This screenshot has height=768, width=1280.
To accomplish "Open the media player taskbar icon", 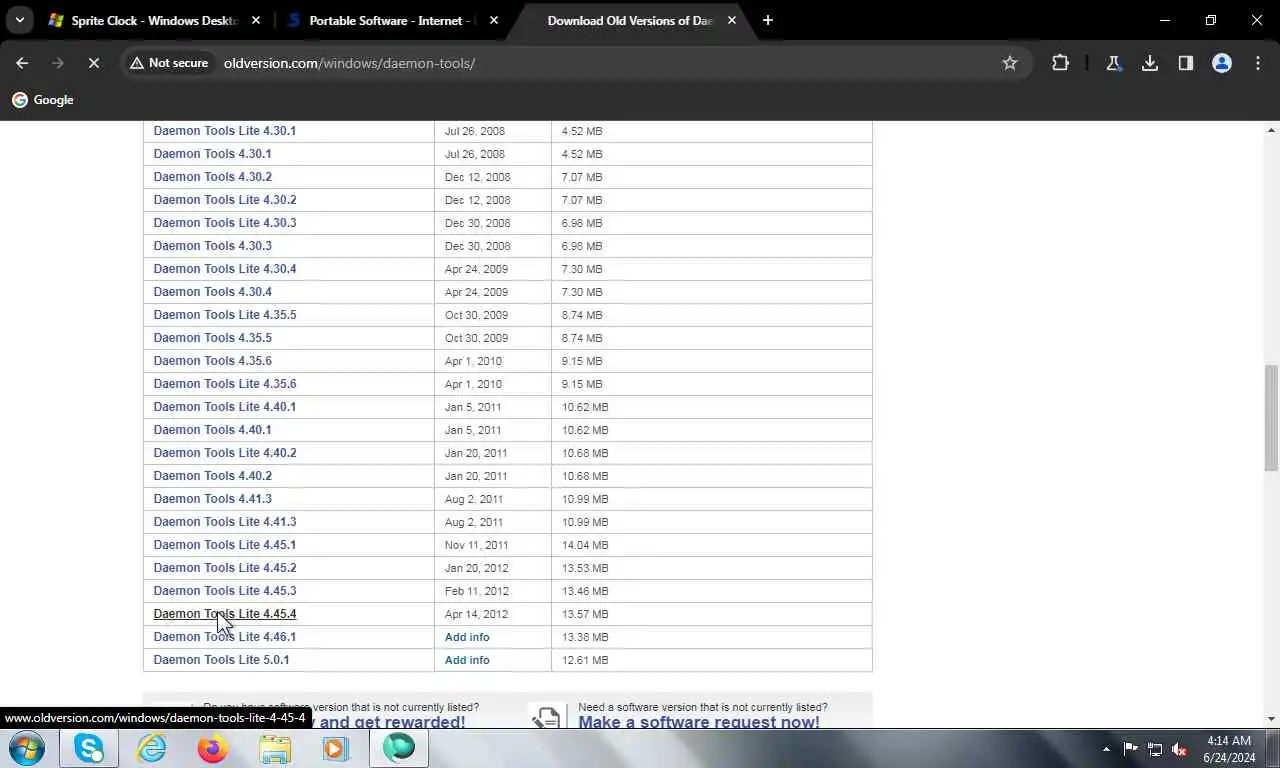I will [x=335, y=748].
